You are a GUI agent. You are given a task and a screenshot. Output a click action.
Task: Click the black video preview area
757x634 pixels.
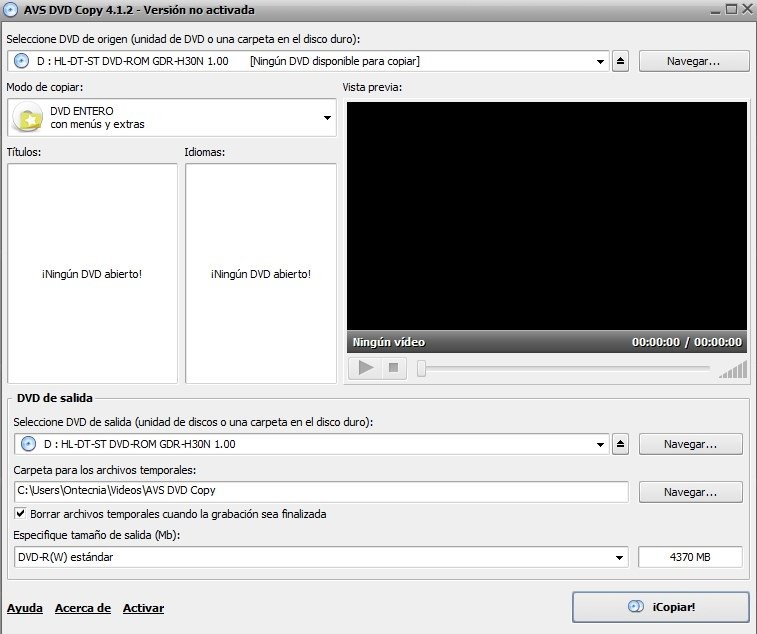[547, 216]
